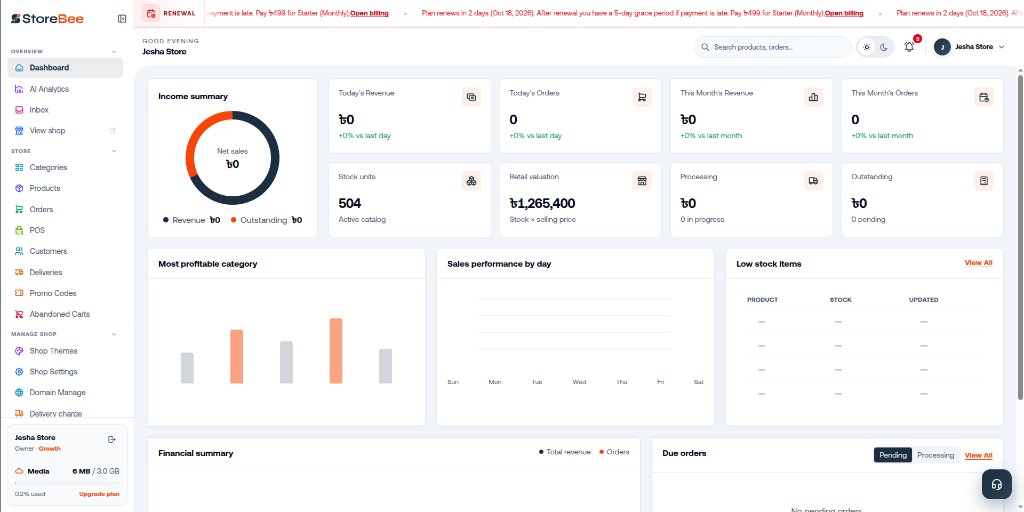Collapse the Store section chevron

[x=114, y=151]
